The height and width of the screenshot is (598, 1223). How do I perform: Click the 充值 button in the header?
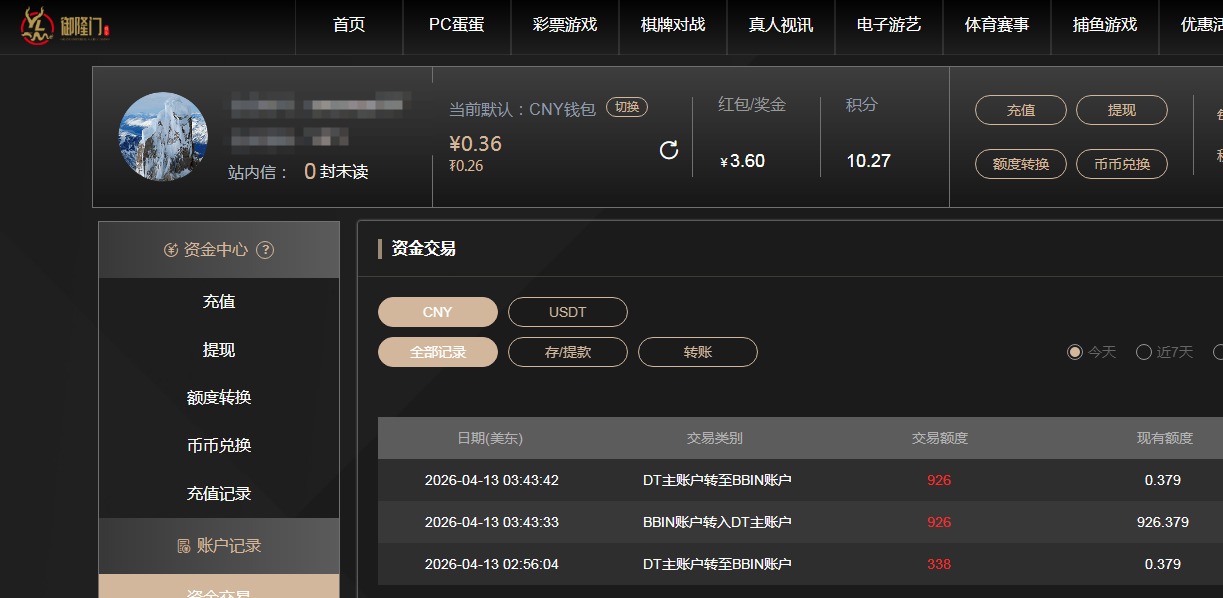(x=1020, y=110)
